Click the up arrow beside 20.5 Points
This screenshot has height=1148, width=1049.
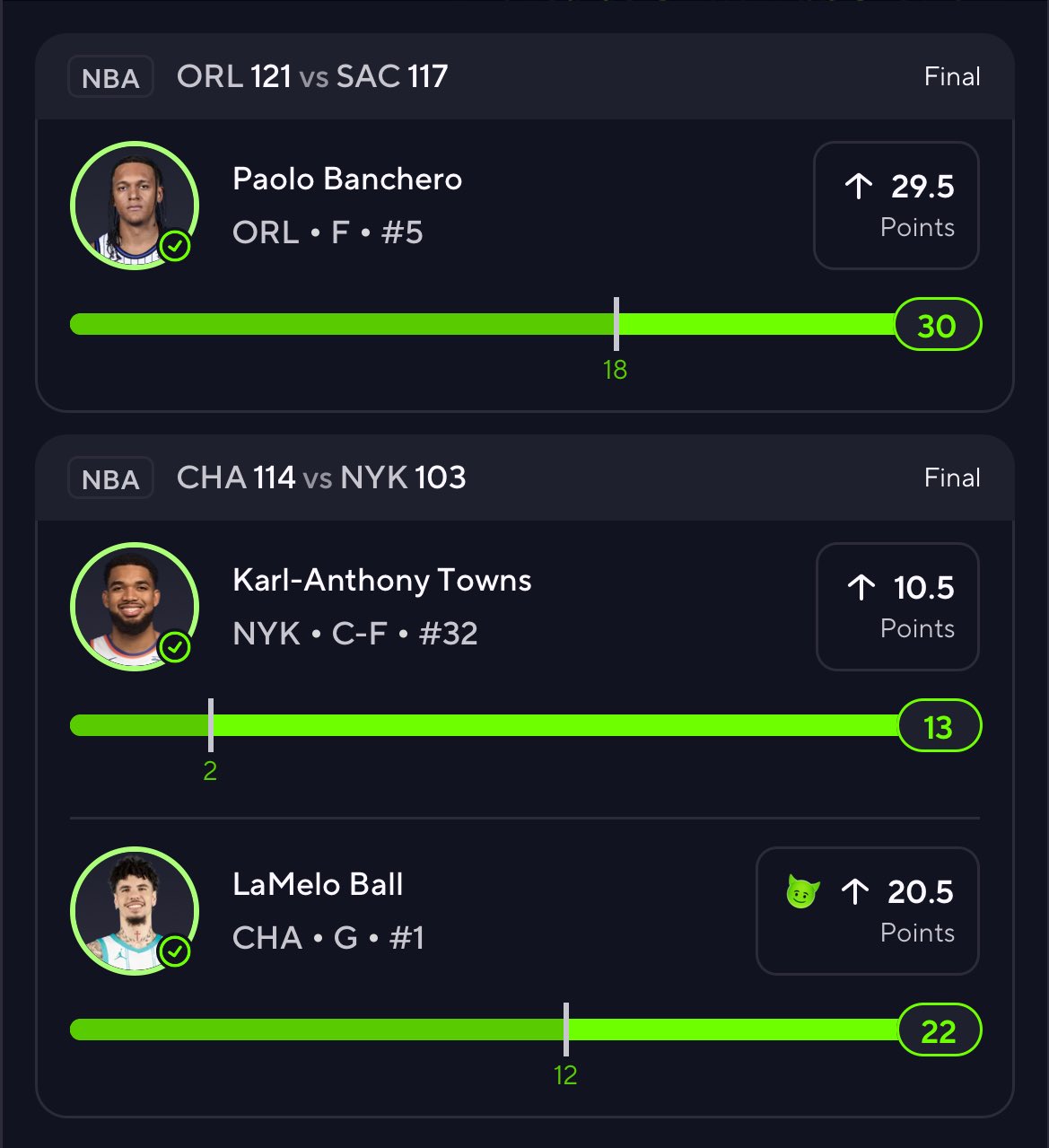(855, 891)
